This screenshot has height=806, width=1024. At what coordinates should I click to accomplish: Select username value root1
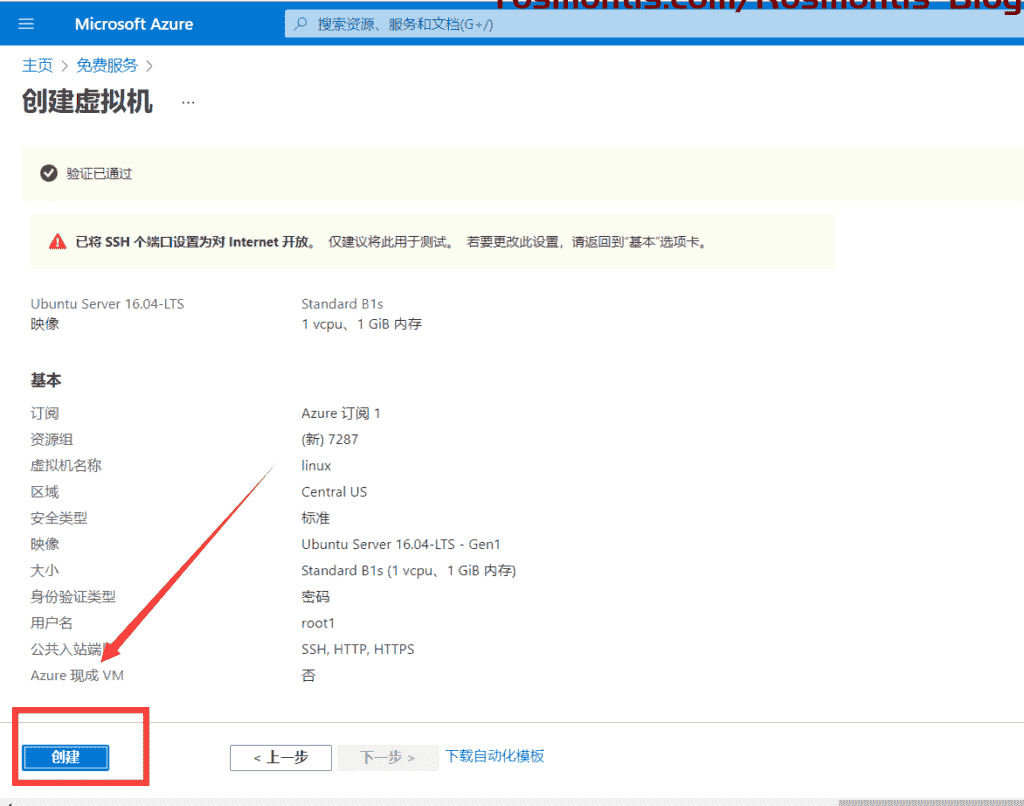click(x=318, y=623)
